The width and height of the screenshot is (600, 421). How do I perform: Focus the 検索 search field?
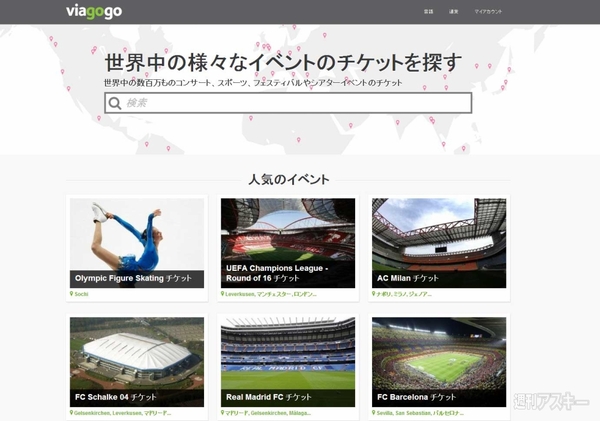click(288, 103)
